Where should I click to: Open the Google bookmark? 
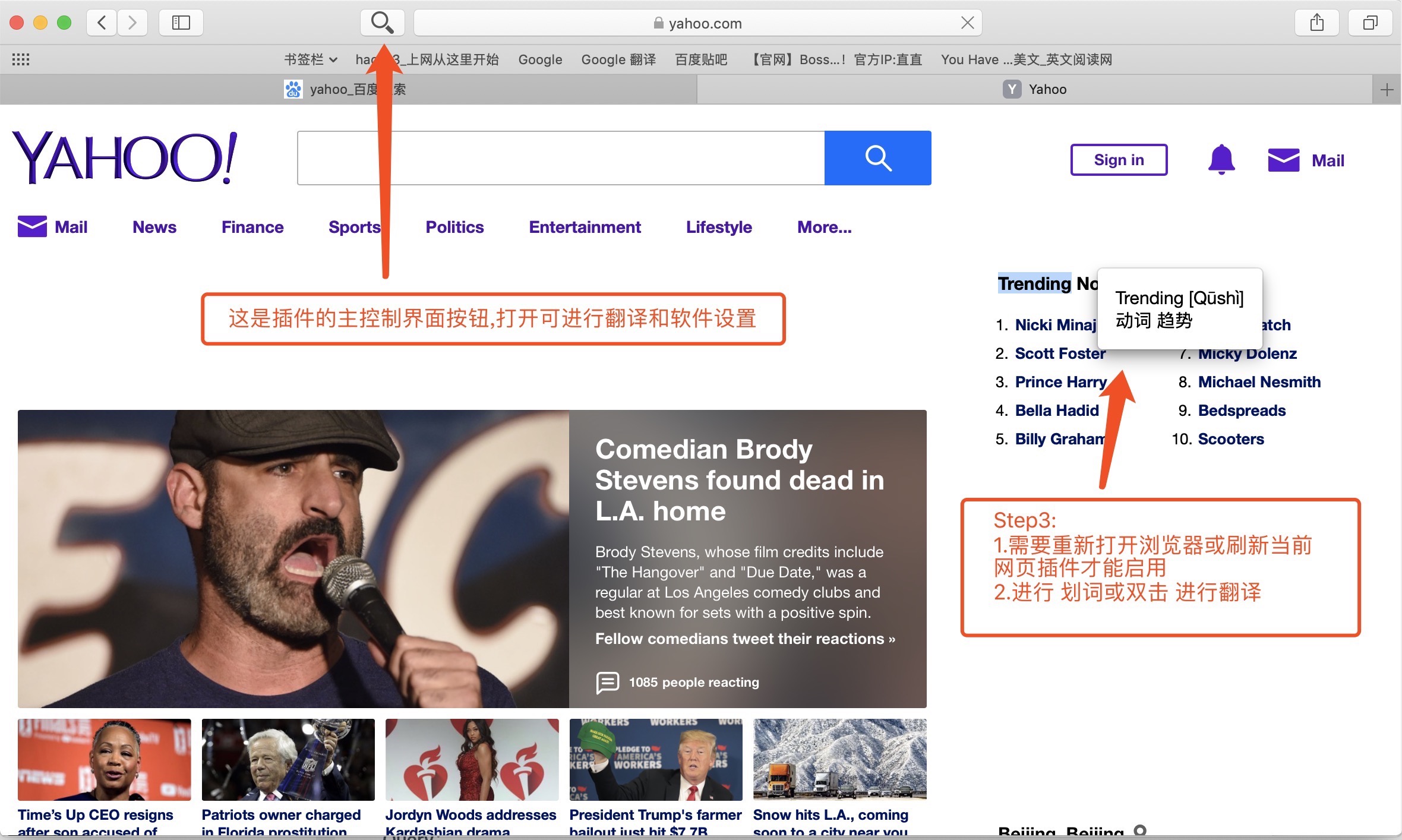point(540,59)
